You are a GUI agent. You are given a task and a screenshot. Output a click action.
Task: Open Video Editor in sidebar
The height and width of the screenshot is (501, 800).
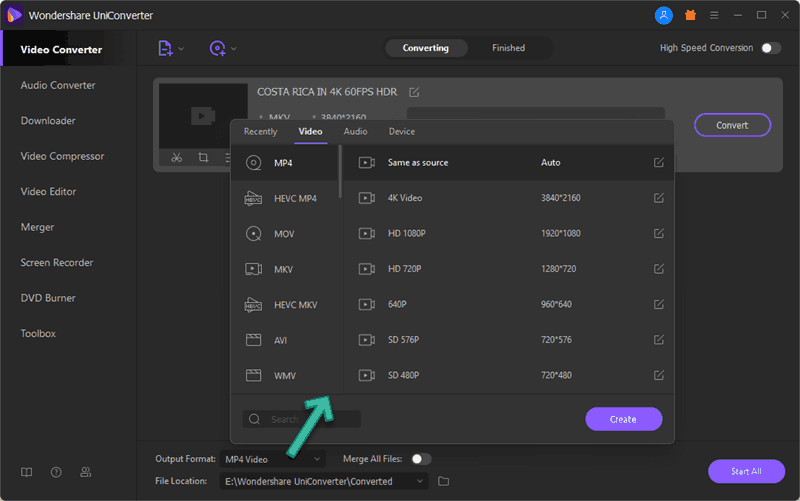click(48, 192)
